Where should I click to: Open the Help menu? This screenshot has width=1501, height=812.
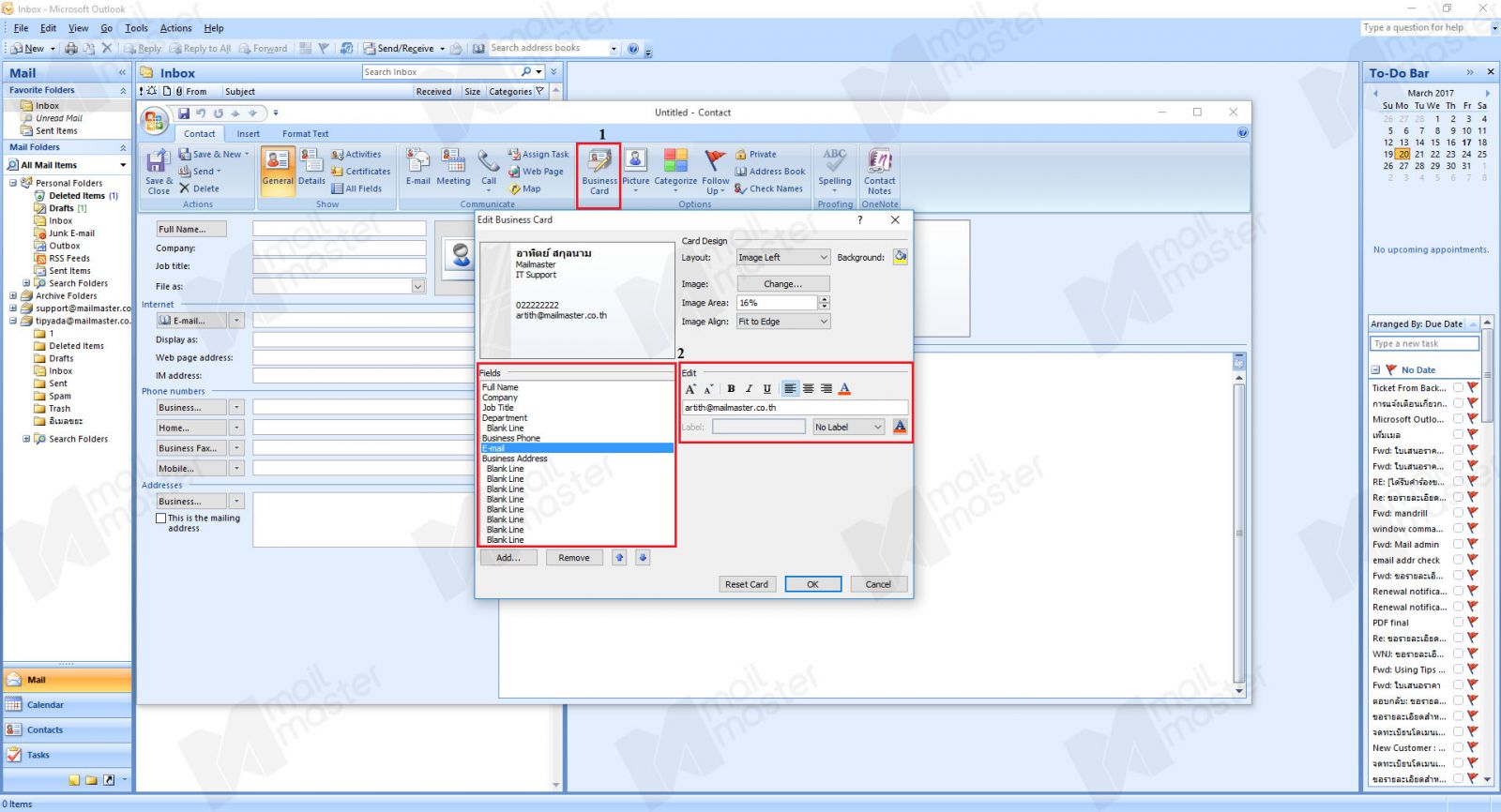[214, 28]
